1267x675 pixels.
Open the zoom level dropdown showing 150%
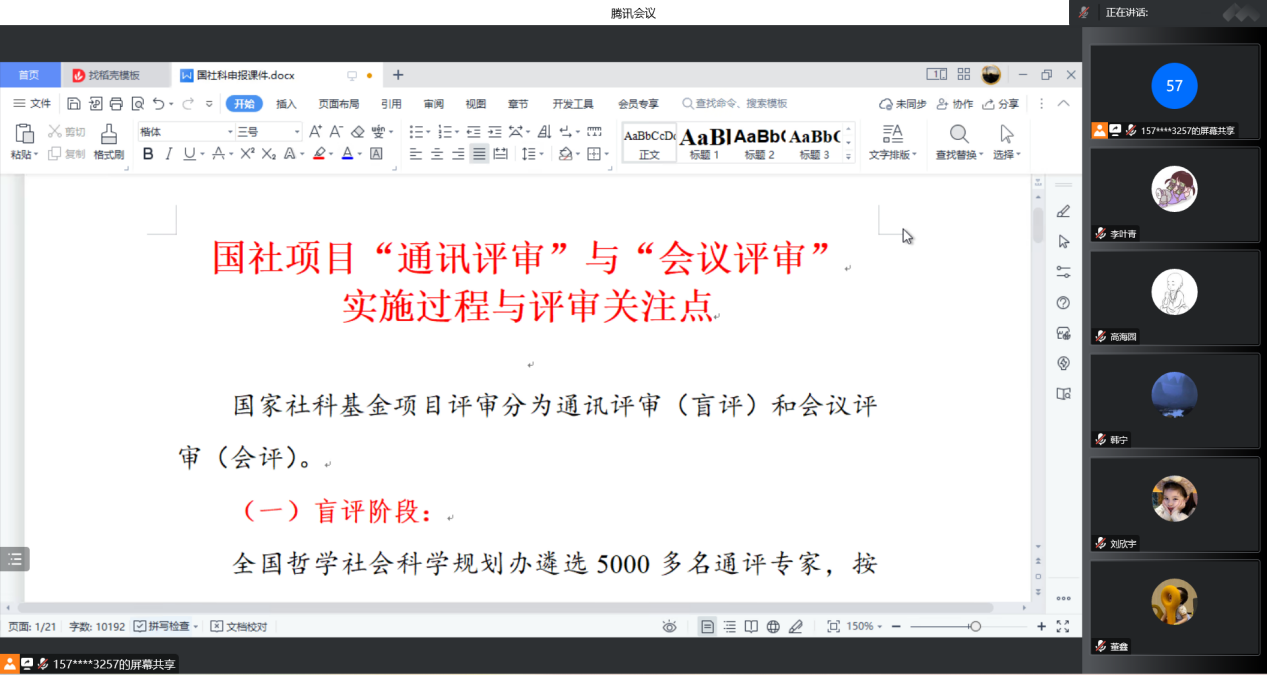coord(862,625)
